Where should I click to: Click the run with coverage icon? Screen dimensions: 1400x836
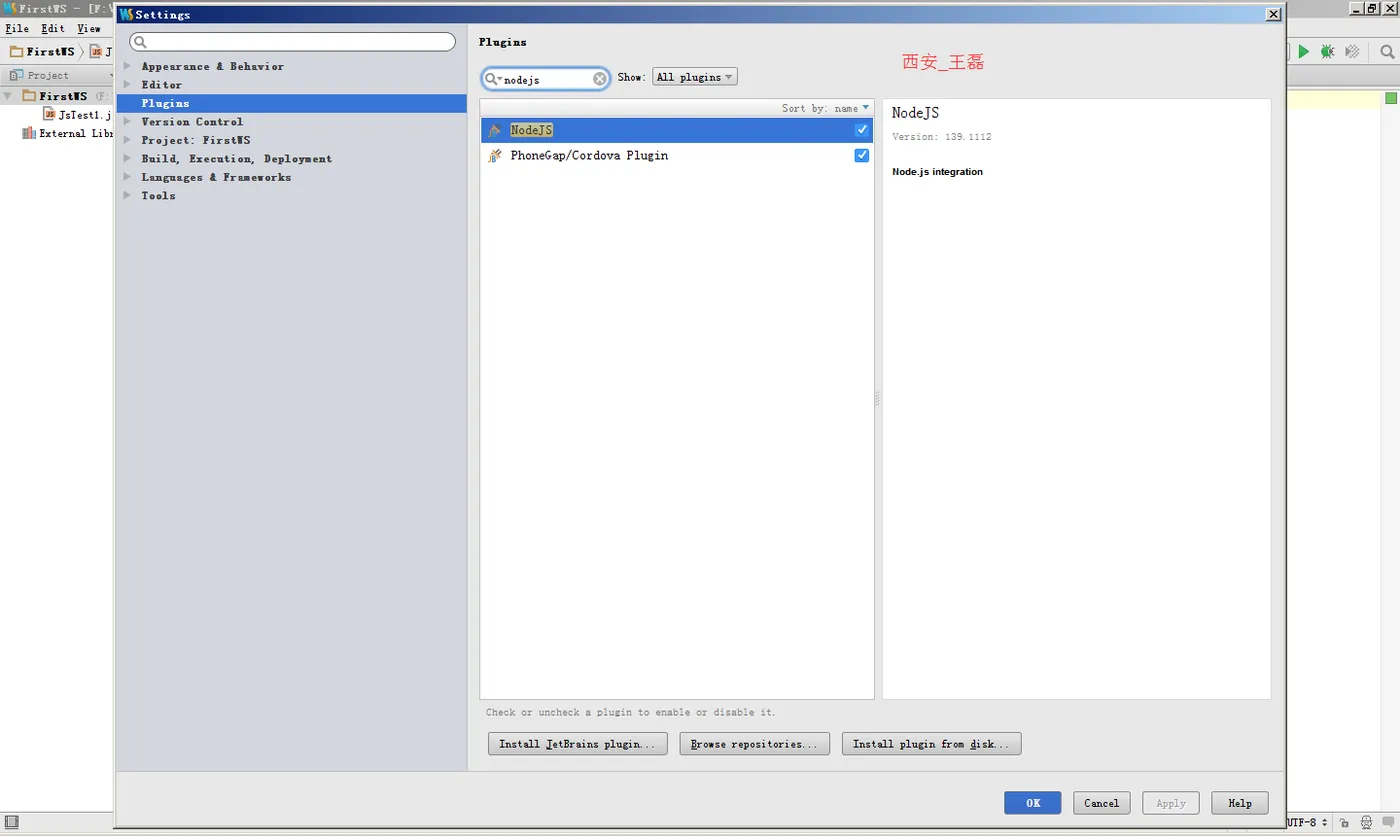click(x=1353, y=51)
